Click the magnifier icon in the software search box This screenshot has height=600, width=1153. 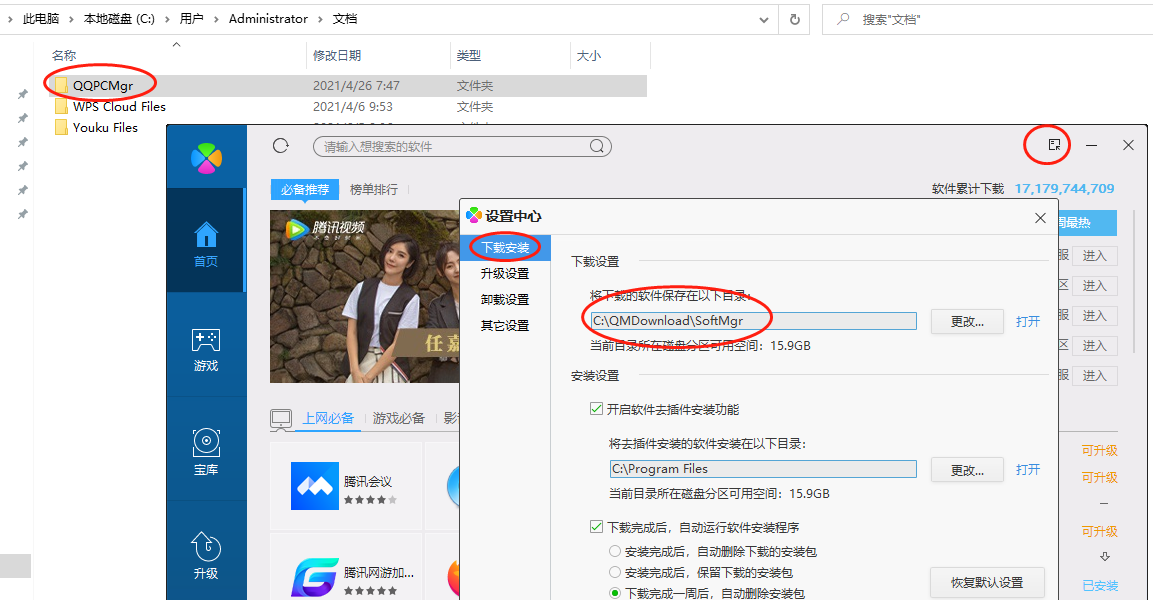click(597, 146)
